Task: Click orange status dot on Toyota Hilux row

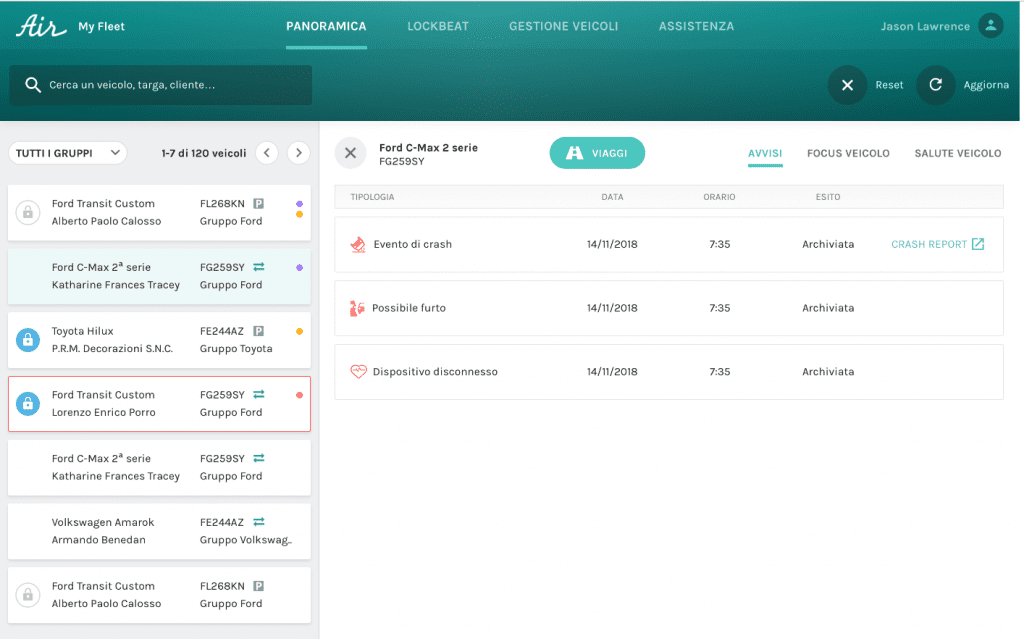Action: [299, 331]
